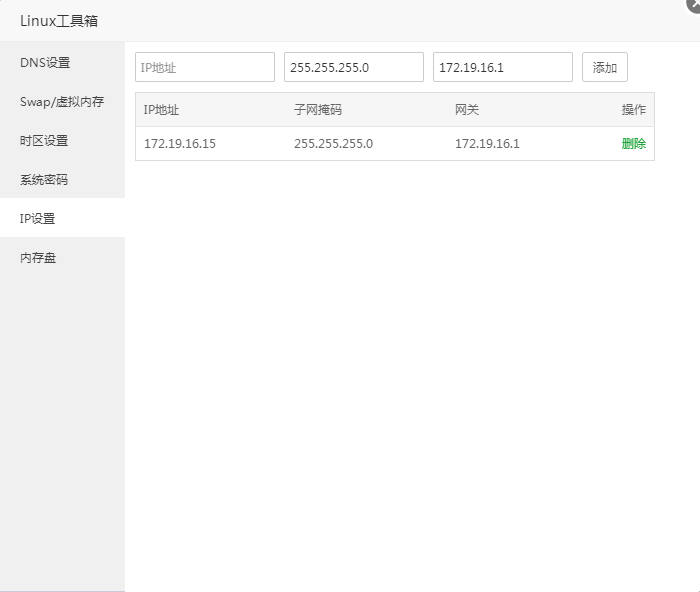700x592 pixels.
Task: Switch to Swap/虚拟内存 tab
Action: [62, 102]
